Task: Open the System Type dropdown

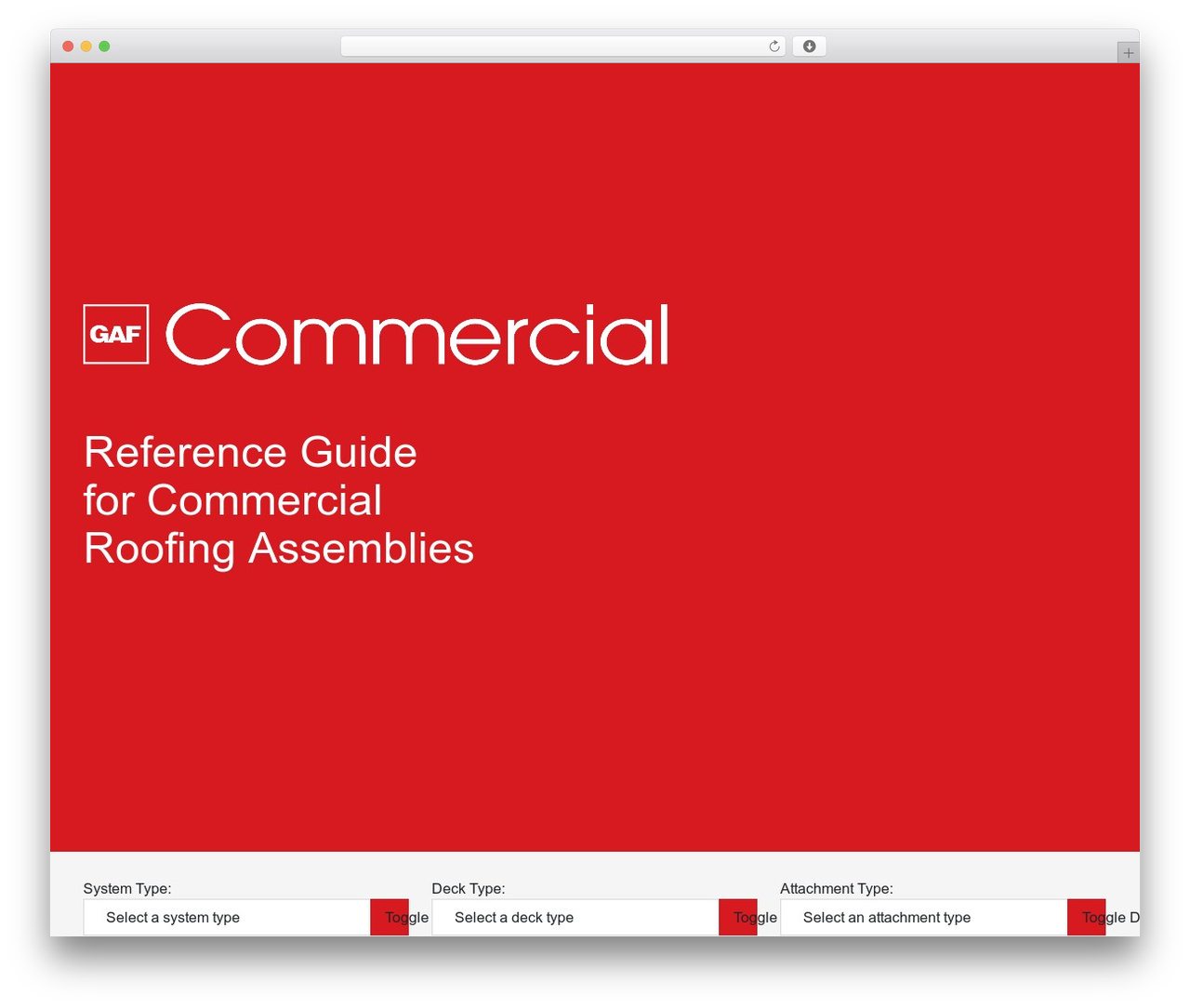Action: pyautogui.click(x=227, y=917)
